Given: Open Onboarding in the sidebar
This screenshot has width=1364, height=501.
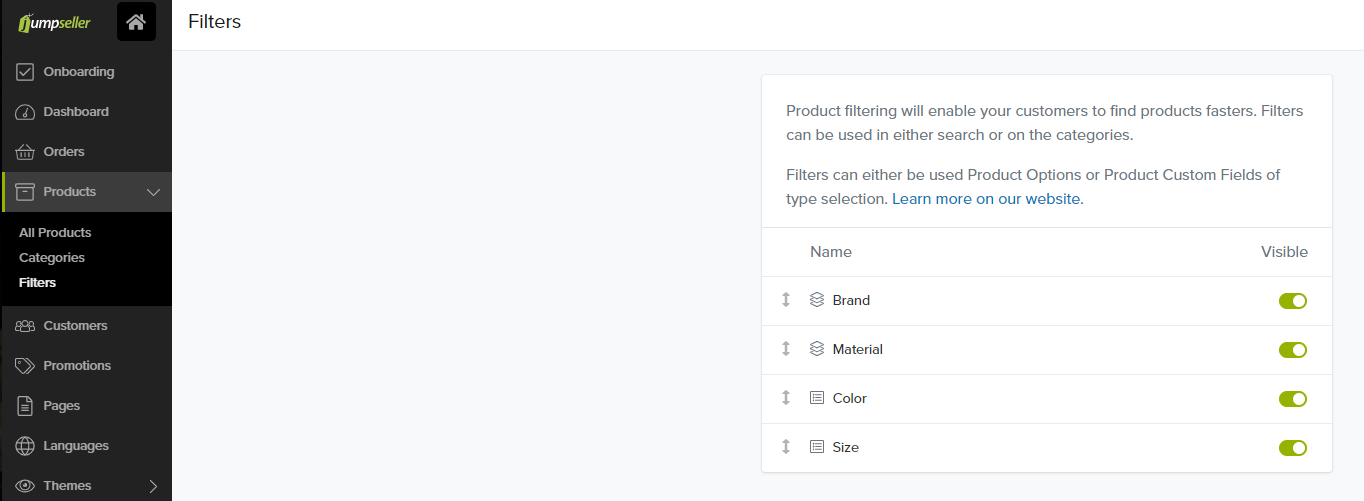Looking at the screenshot, I should click(86, 72).
